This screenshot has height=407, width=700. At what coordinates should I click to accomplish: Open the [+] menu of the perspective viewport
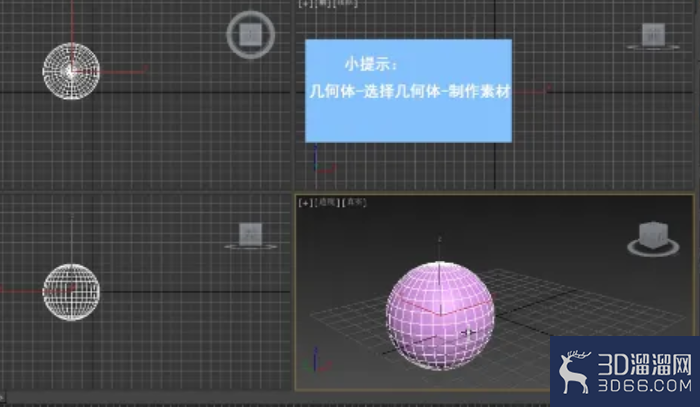click(x=306, y=203)
